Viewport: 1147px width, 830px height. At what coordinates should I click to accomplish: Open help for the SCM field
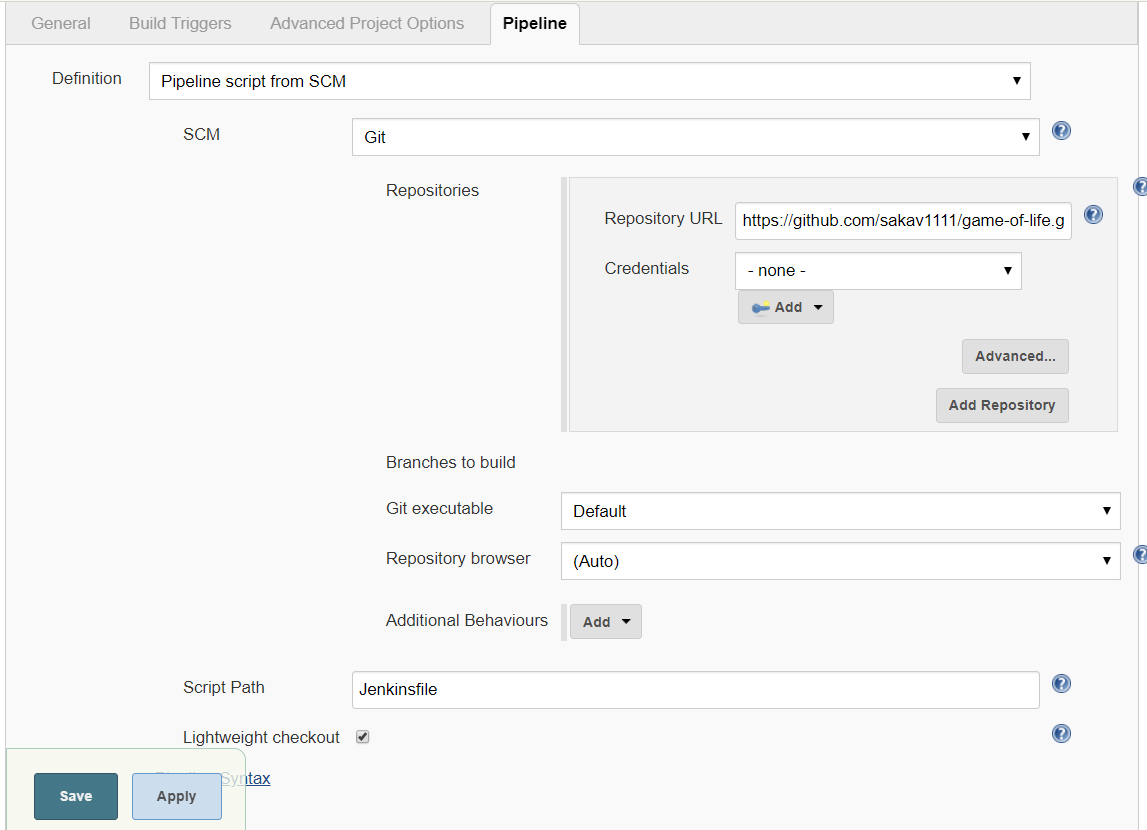point(1062,131)
